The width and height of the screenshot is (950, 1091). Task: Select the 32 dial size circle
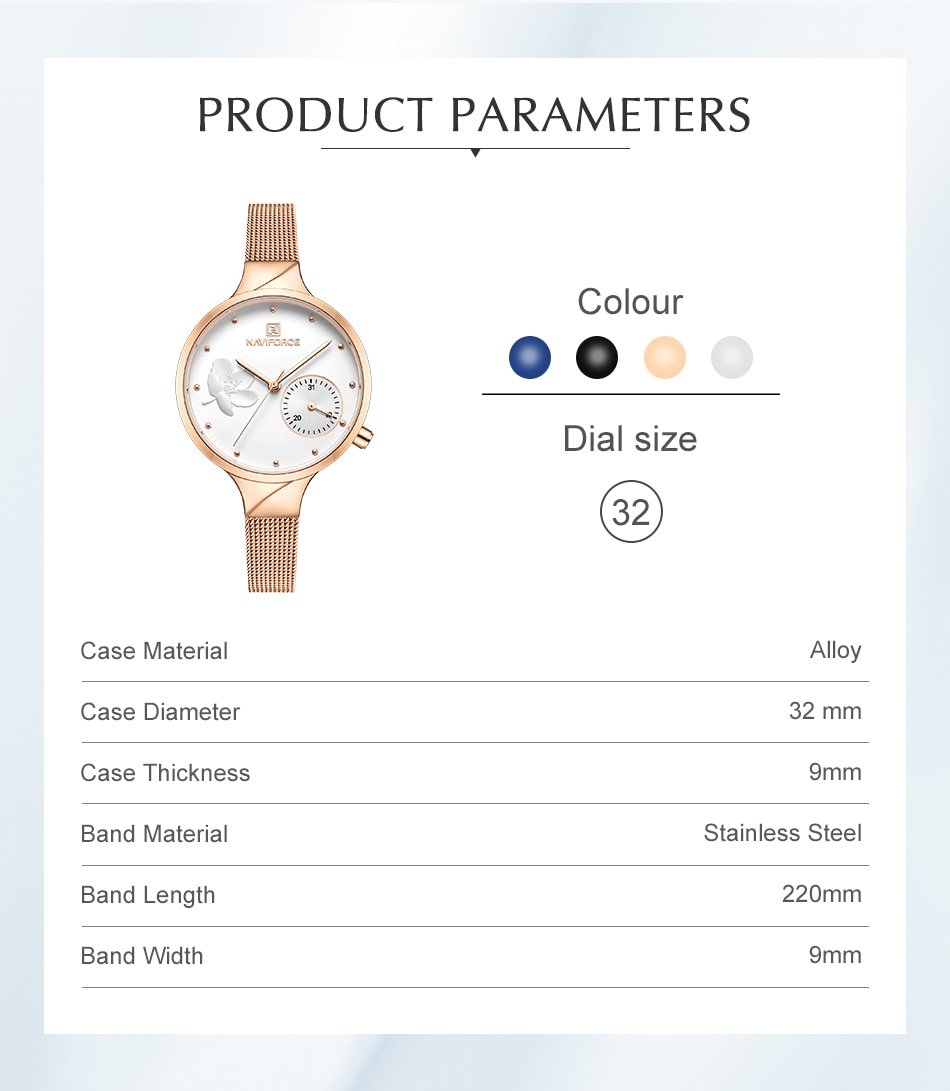(x=631, y=512)
